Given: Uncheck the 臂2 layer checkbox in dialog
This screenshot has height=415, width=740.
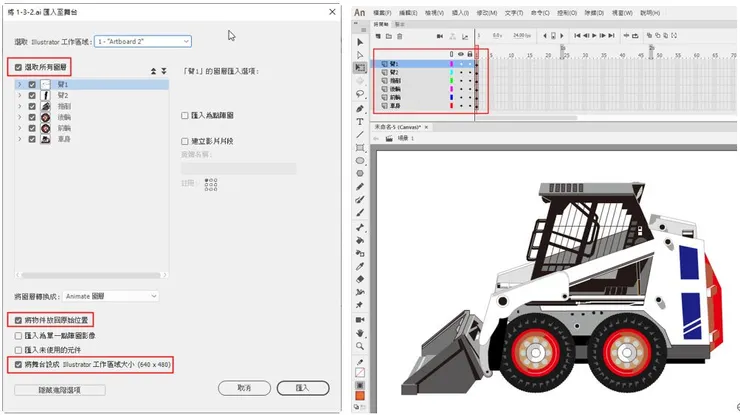Looking at the screenshot, I should tap(32, 95).
